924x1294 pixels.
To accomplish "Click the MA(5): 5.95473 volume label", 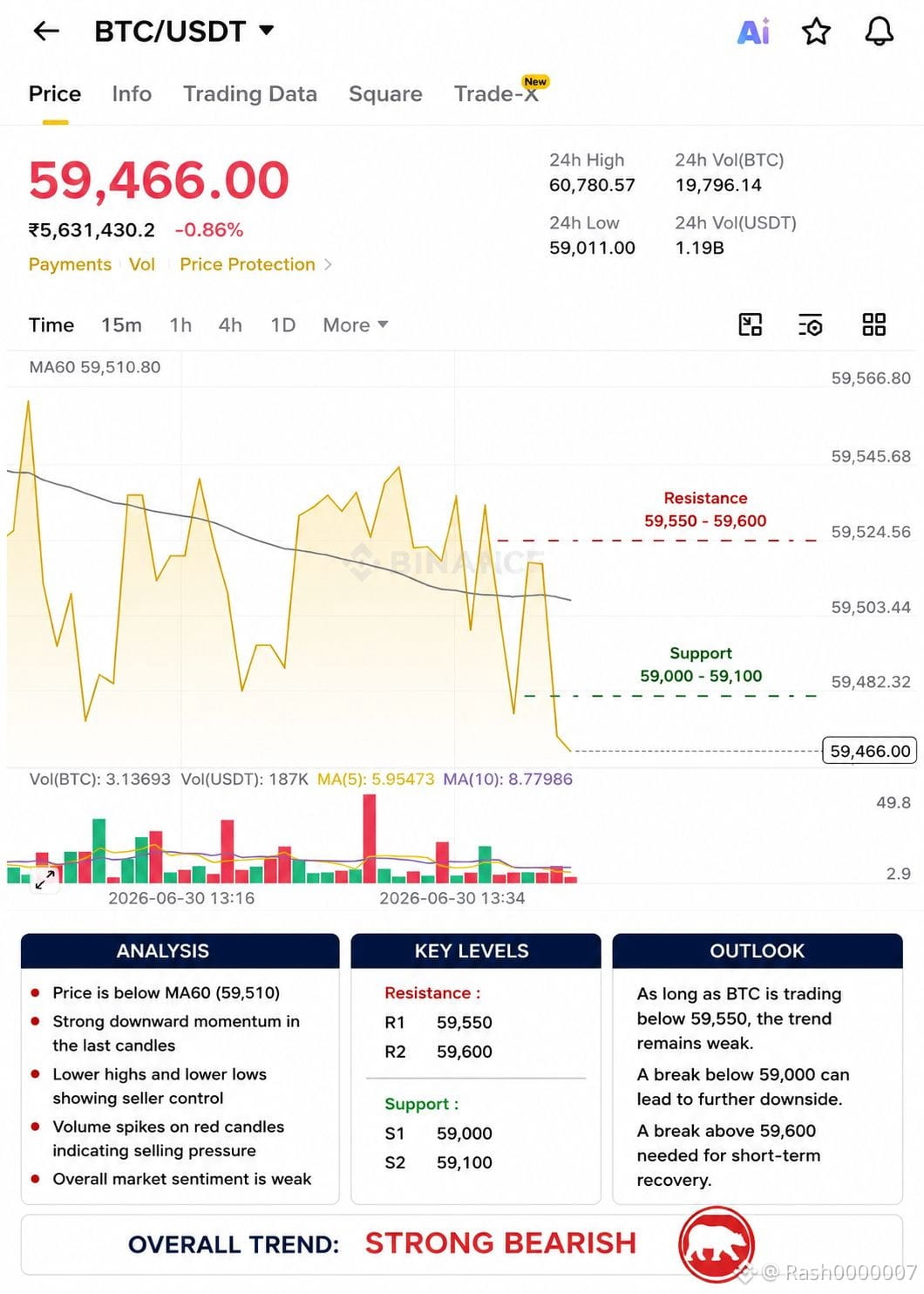I will click(x=376, y=779).
